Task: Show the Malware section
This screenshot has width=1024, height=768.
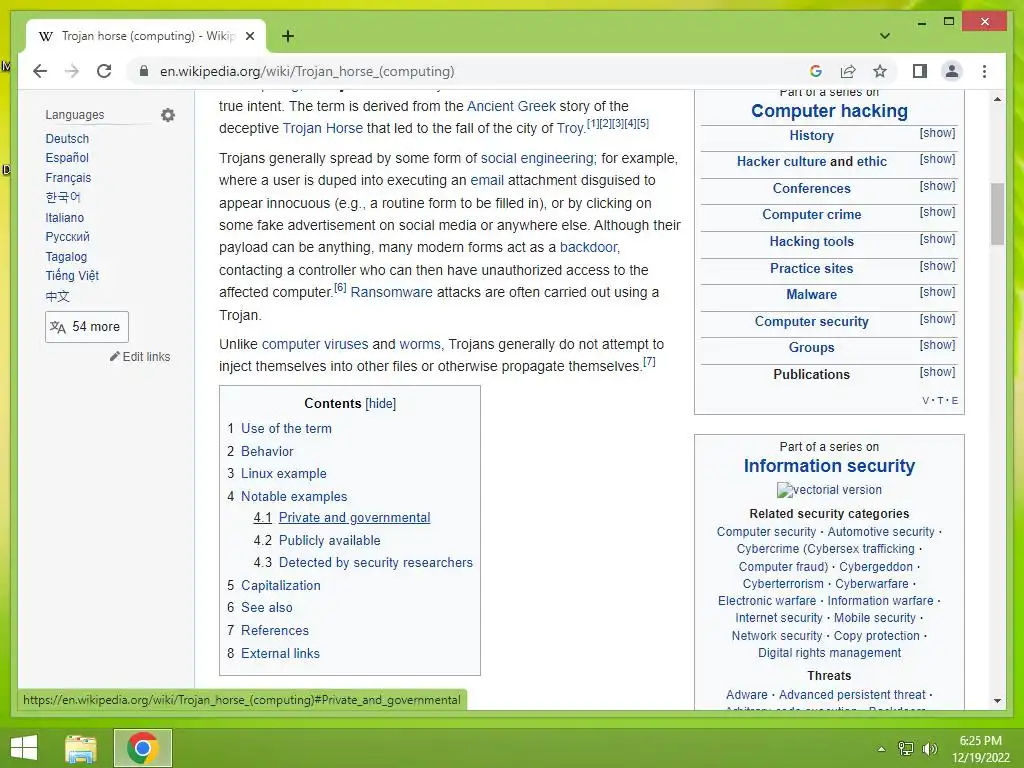Action: point(937,292)
